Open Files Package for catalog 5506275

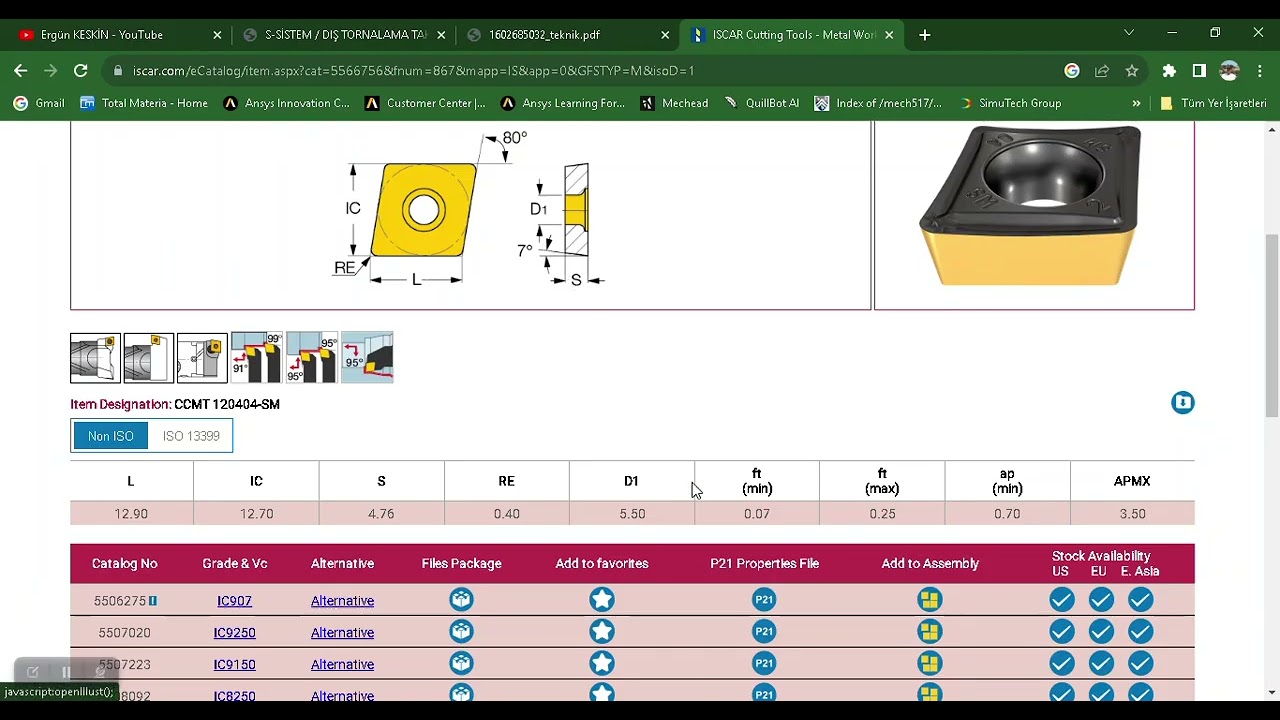click(x=461, y=600)
